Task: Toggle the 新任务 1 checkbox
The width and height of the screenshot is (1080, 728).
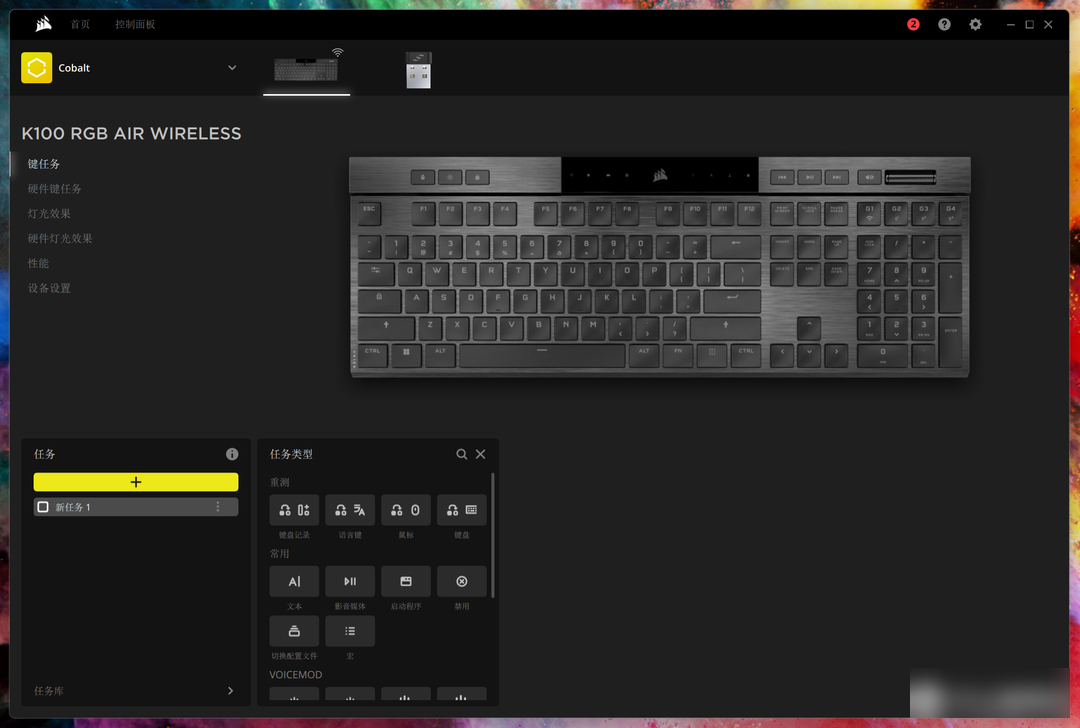Action: pos(43,507)
